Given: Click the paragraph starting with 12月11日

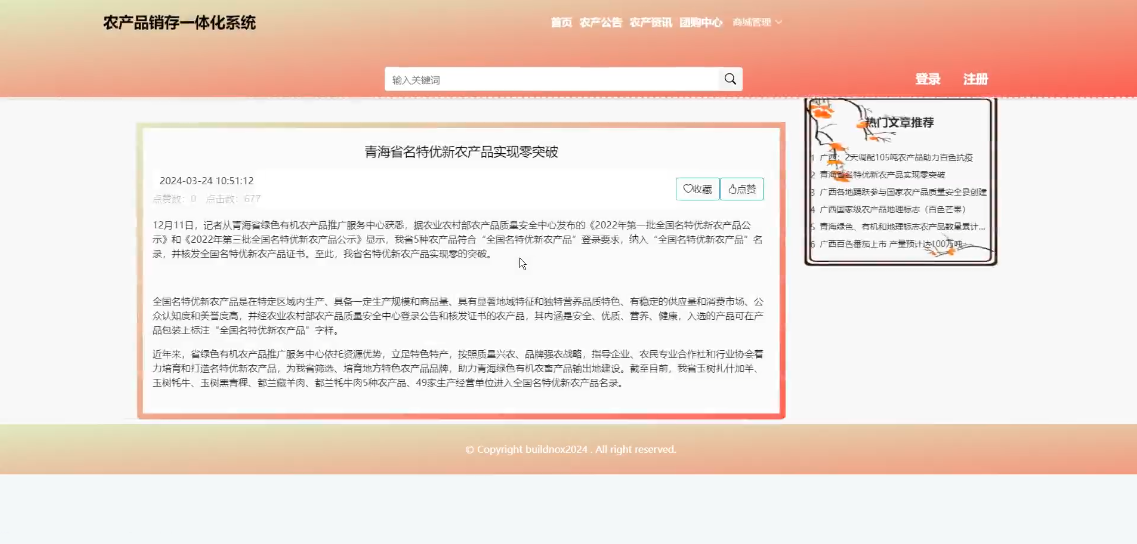Looking at the screenshot, I should [x=458, y=239].
